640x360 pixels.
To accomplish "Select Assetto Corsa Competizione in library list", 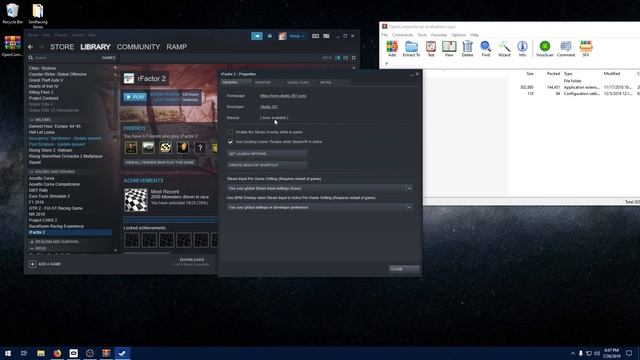I will [54, 184].
